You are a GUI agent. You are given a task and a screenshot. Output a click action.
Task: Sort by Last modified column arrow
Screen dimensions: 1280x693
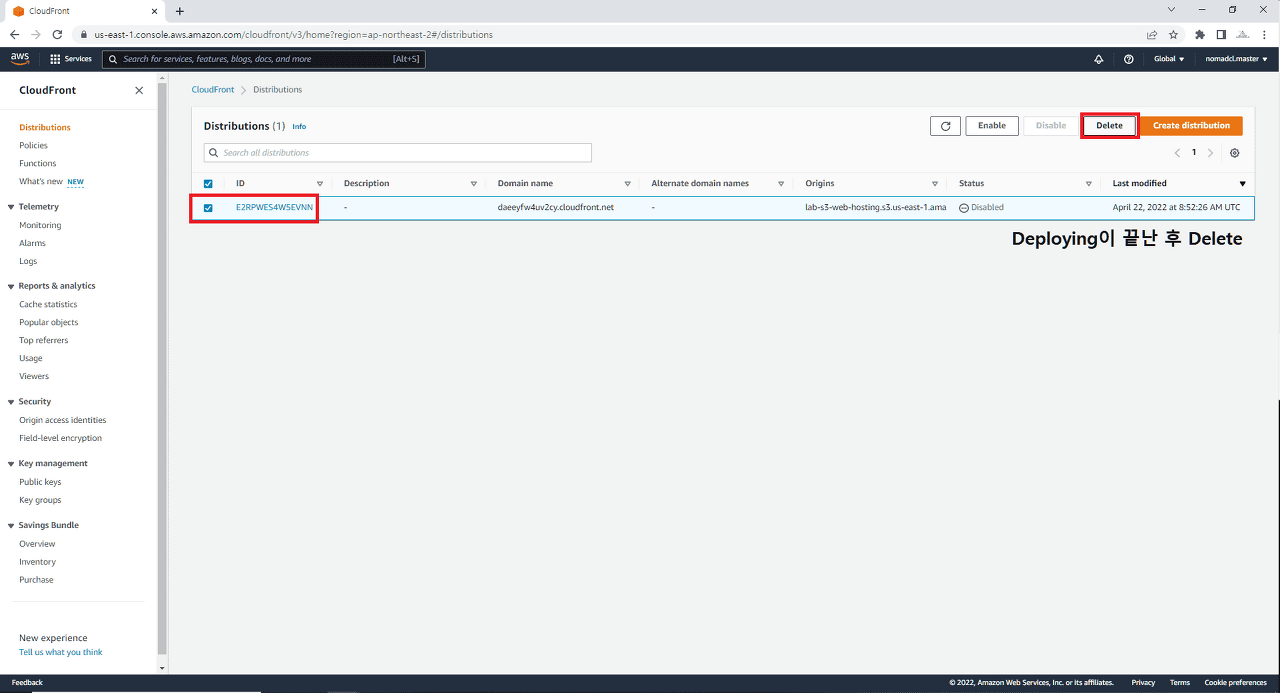[1243, 184]
